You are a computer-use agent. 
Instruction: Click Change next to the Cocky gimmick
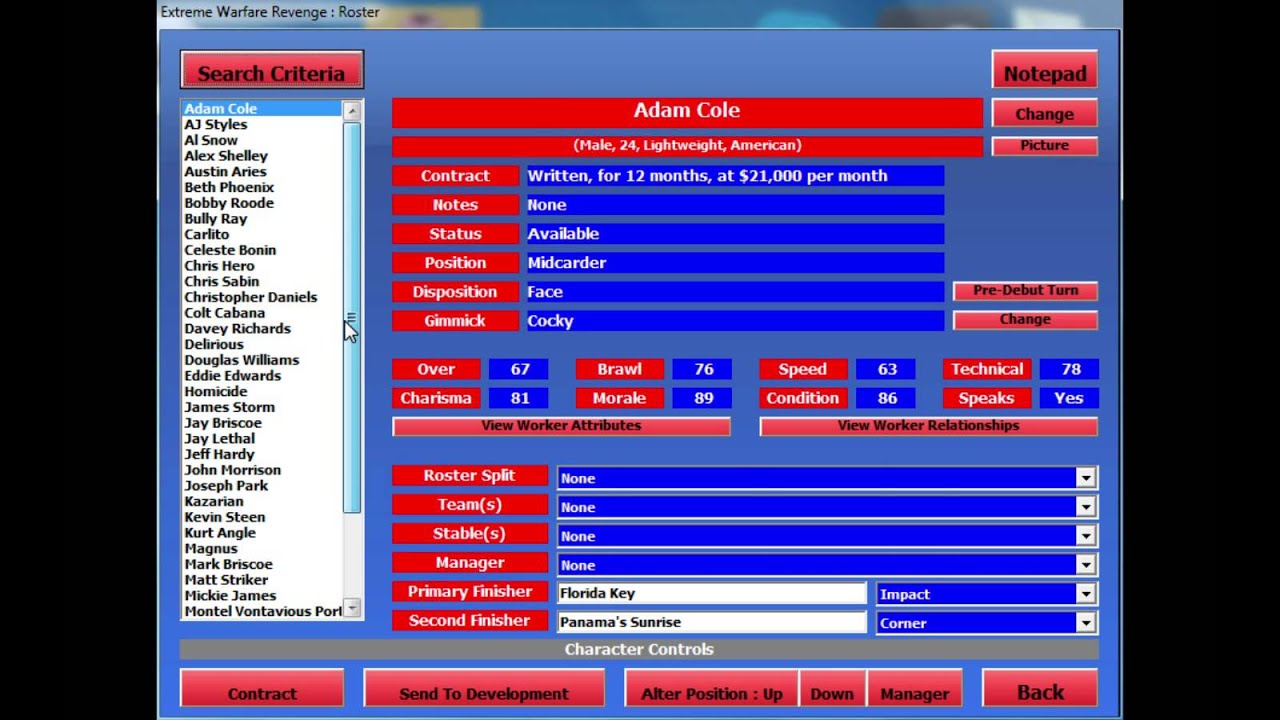(x=1025, y=320)
